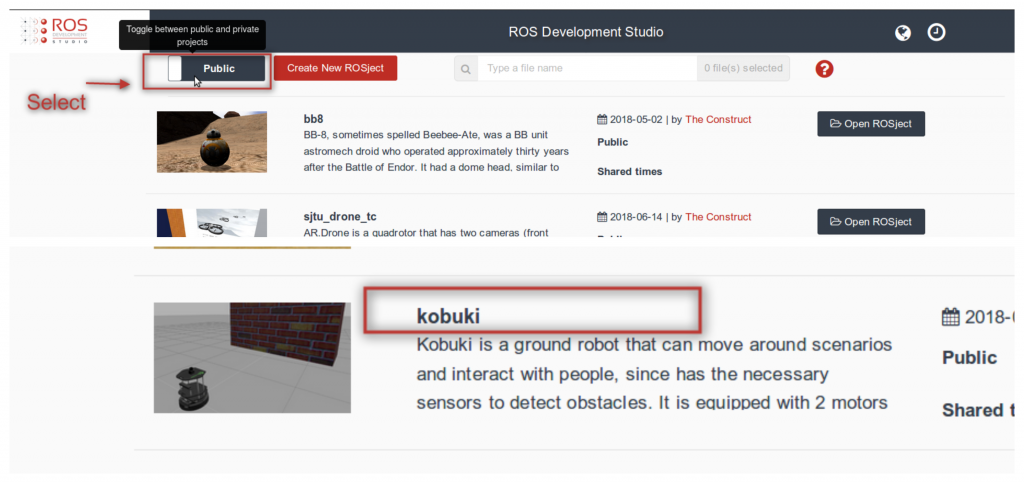The image size is (1024, 483).
Task: Click the Public label under bb8 date
Action: click(x=613, y=142)
